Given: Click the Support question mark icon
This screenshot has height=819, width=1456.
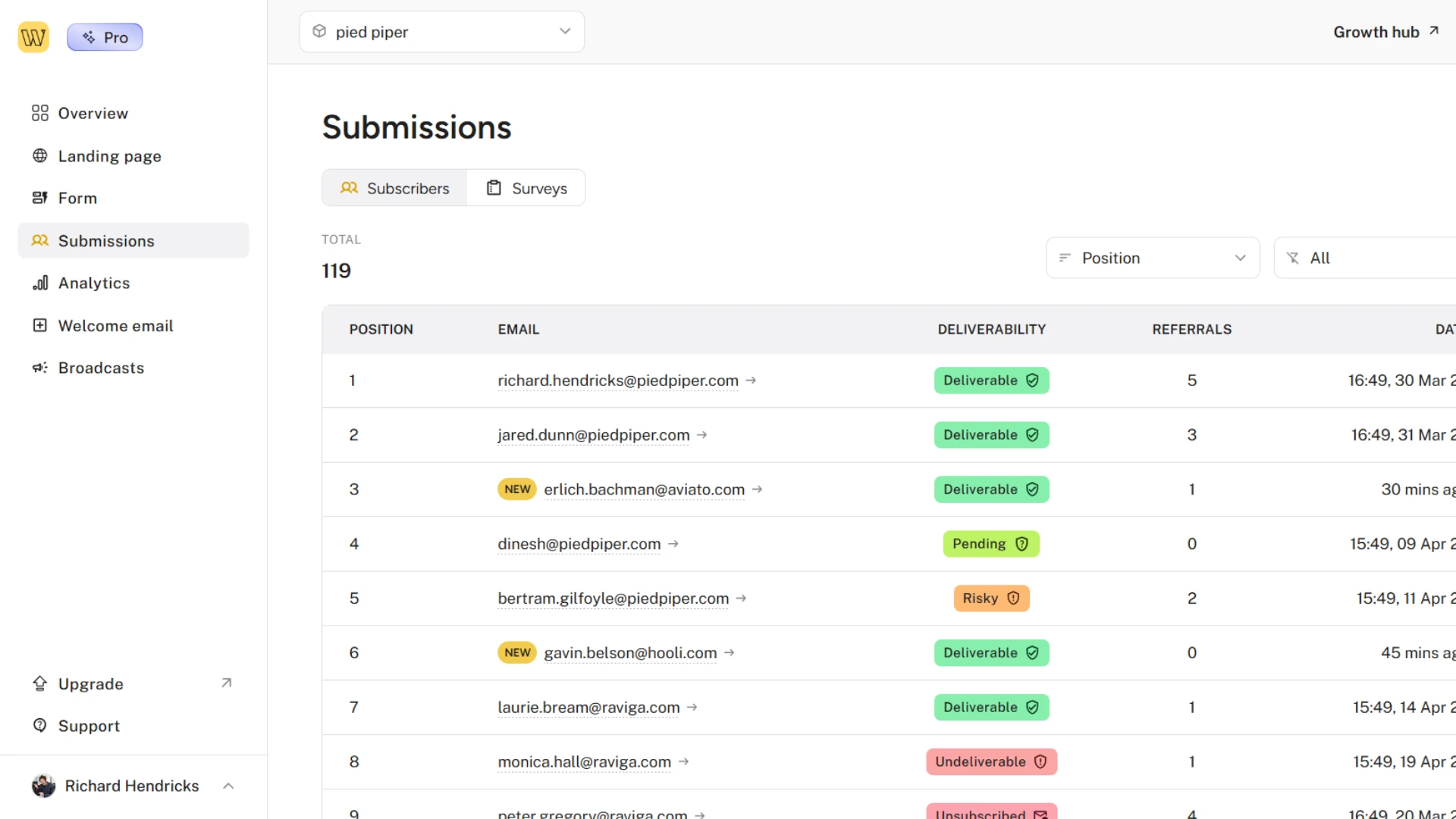Looking at the screenshot, I should pos(42,726).
